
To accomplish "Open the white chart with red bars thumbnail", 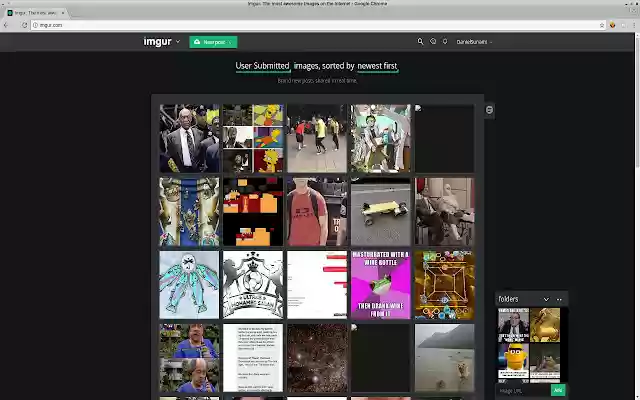I will click(x=317, y=285).
